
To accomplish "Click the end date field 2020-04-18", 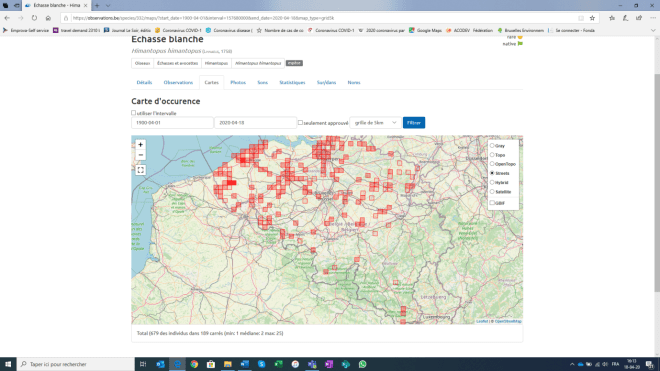I will click(x=255, y=123).
